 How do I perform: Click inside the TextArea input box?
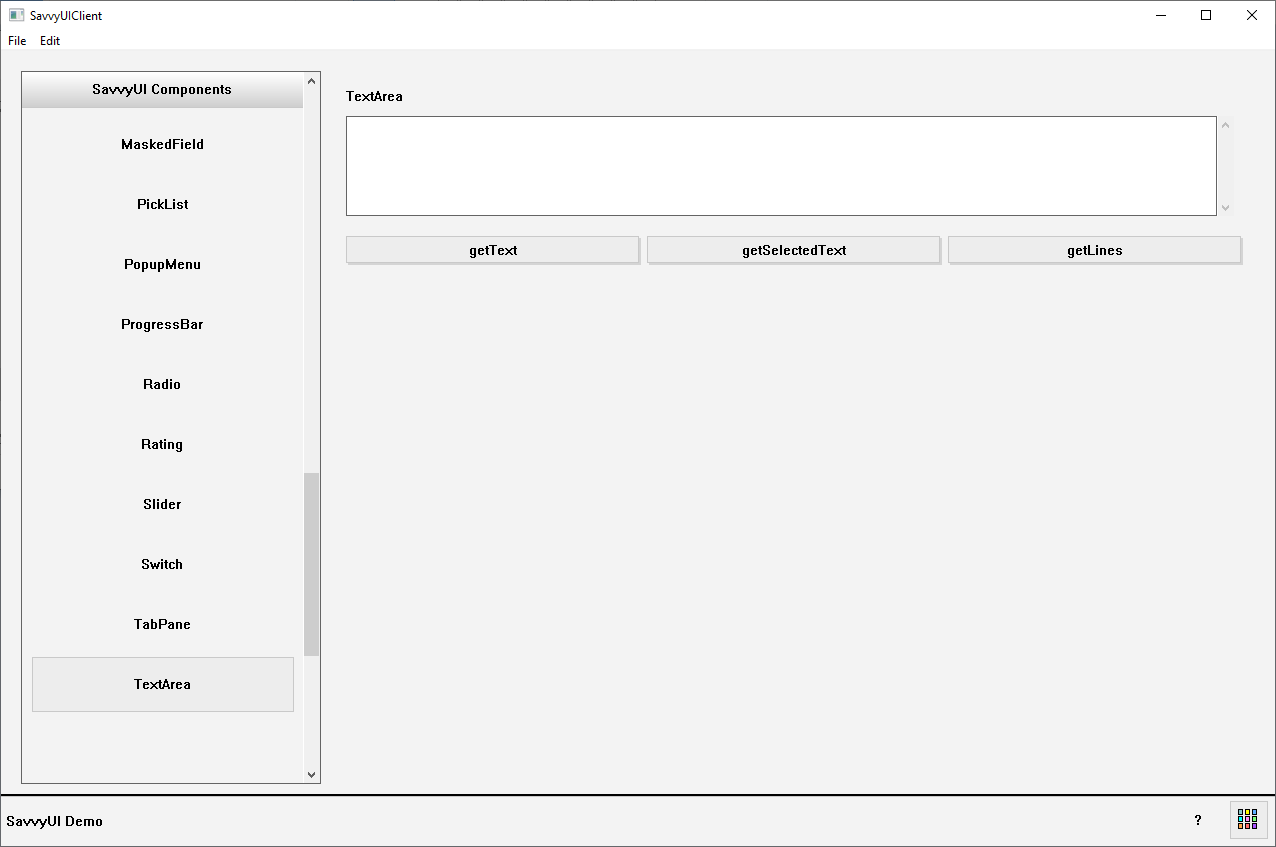pyautogui.click(x=780, y=166)
